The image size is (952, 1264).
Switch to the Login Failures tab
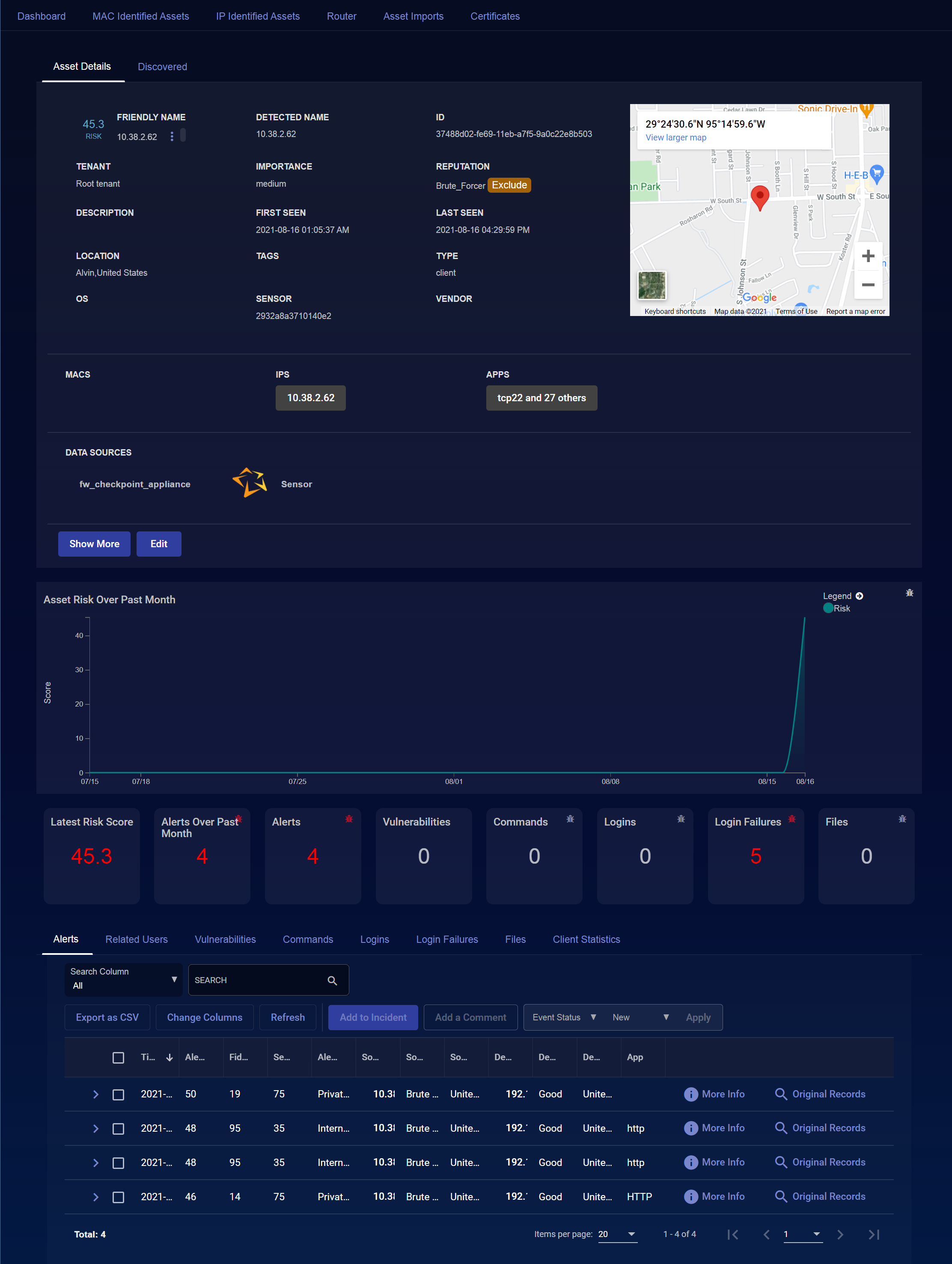447,939
